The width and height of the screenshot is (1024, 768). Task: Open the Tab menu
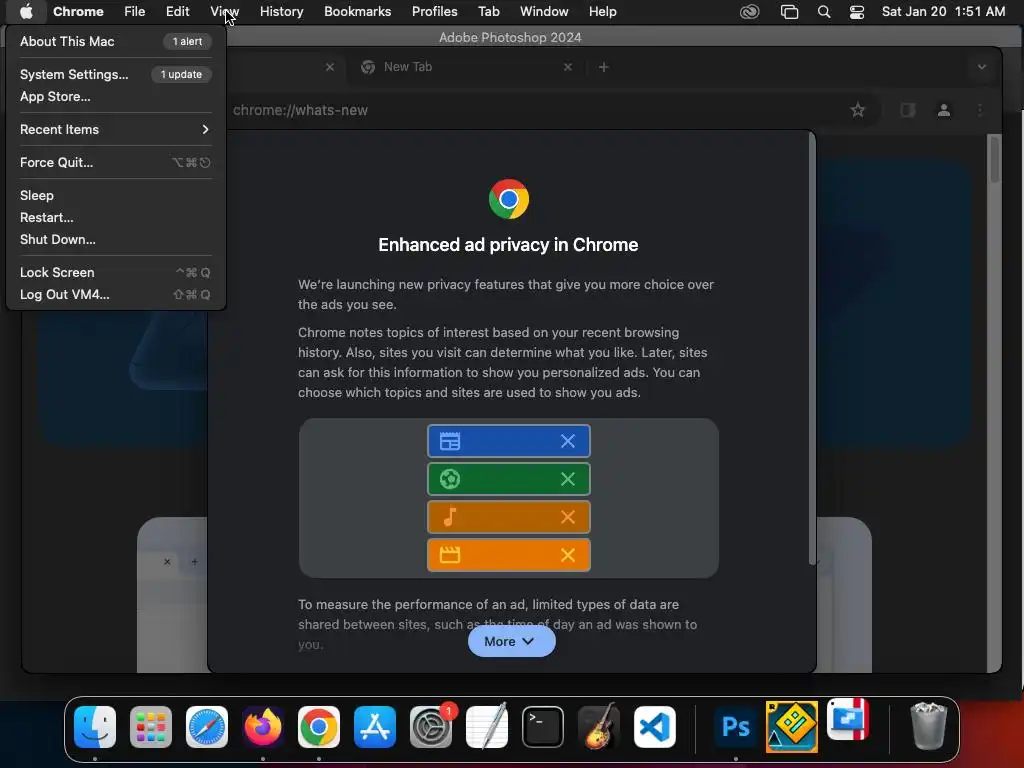[488, 11]
